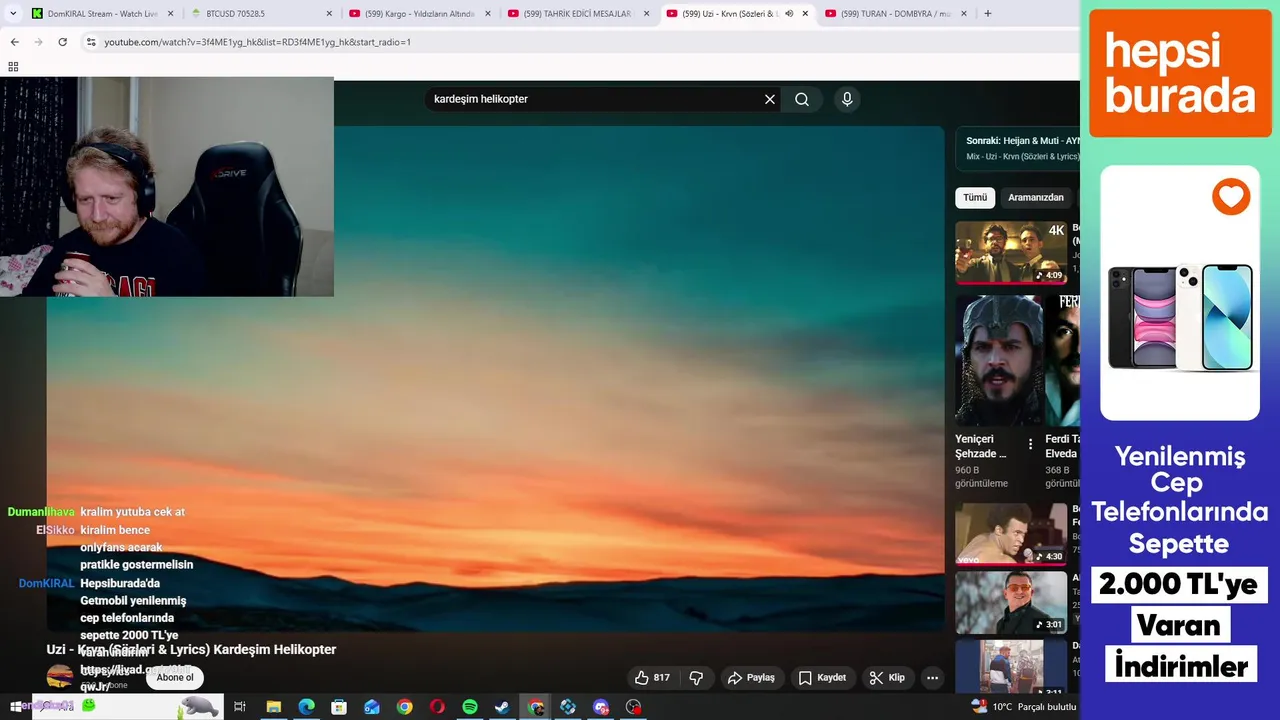
Task: Open Paylaş share button
Action: pos(751,678)
